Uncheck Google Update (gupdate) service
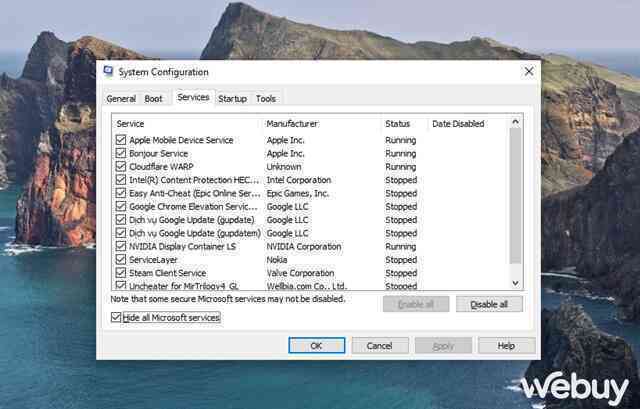 [121, 220]
